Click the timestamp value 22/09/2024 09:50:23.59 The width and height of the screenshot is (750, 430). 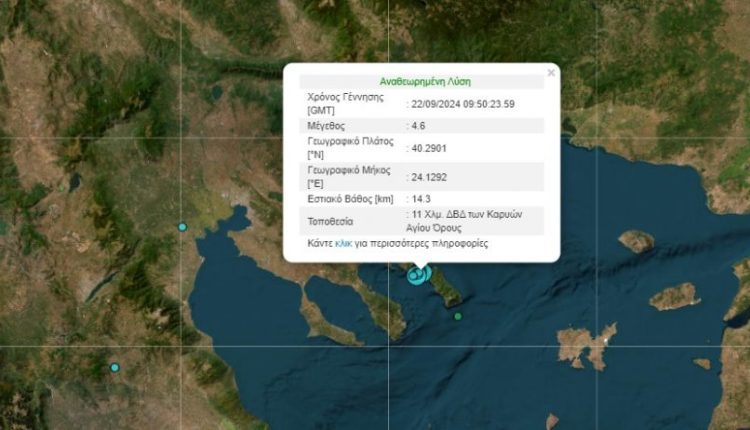[x=463, y=103]
